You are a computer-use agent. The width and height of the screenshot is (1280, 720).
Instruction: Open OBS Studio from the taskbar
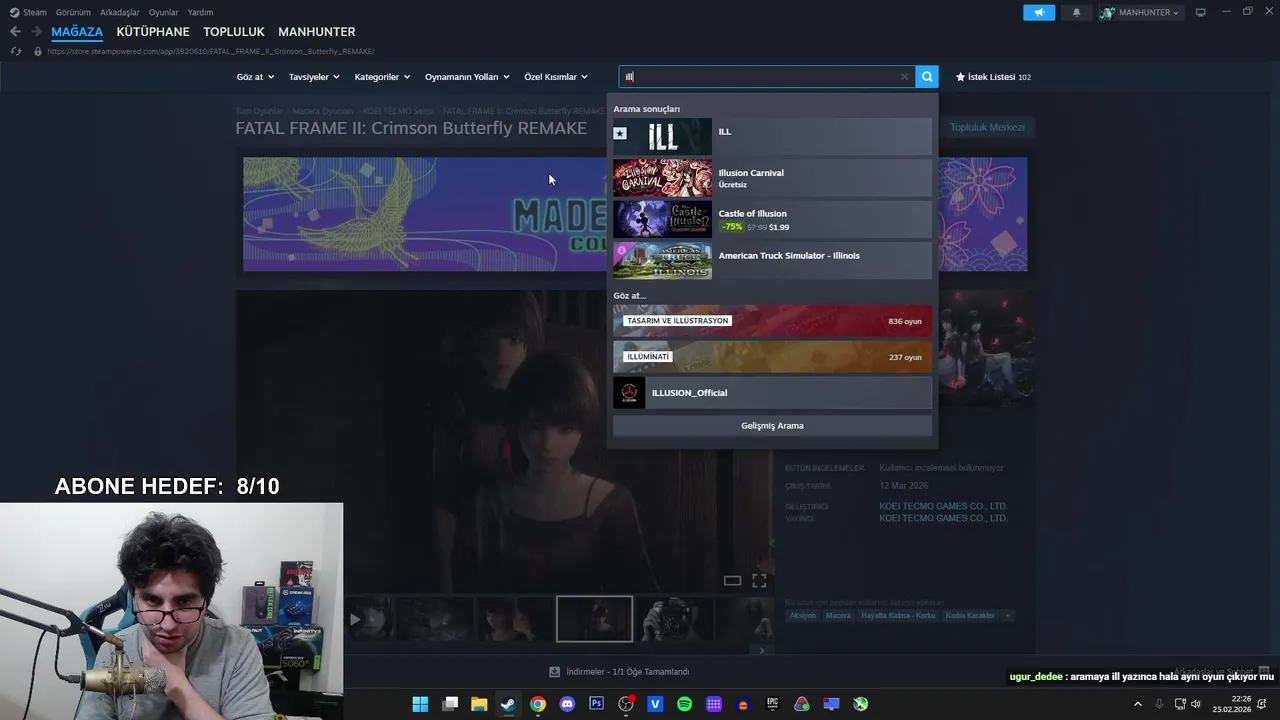(x=626, y=704)
